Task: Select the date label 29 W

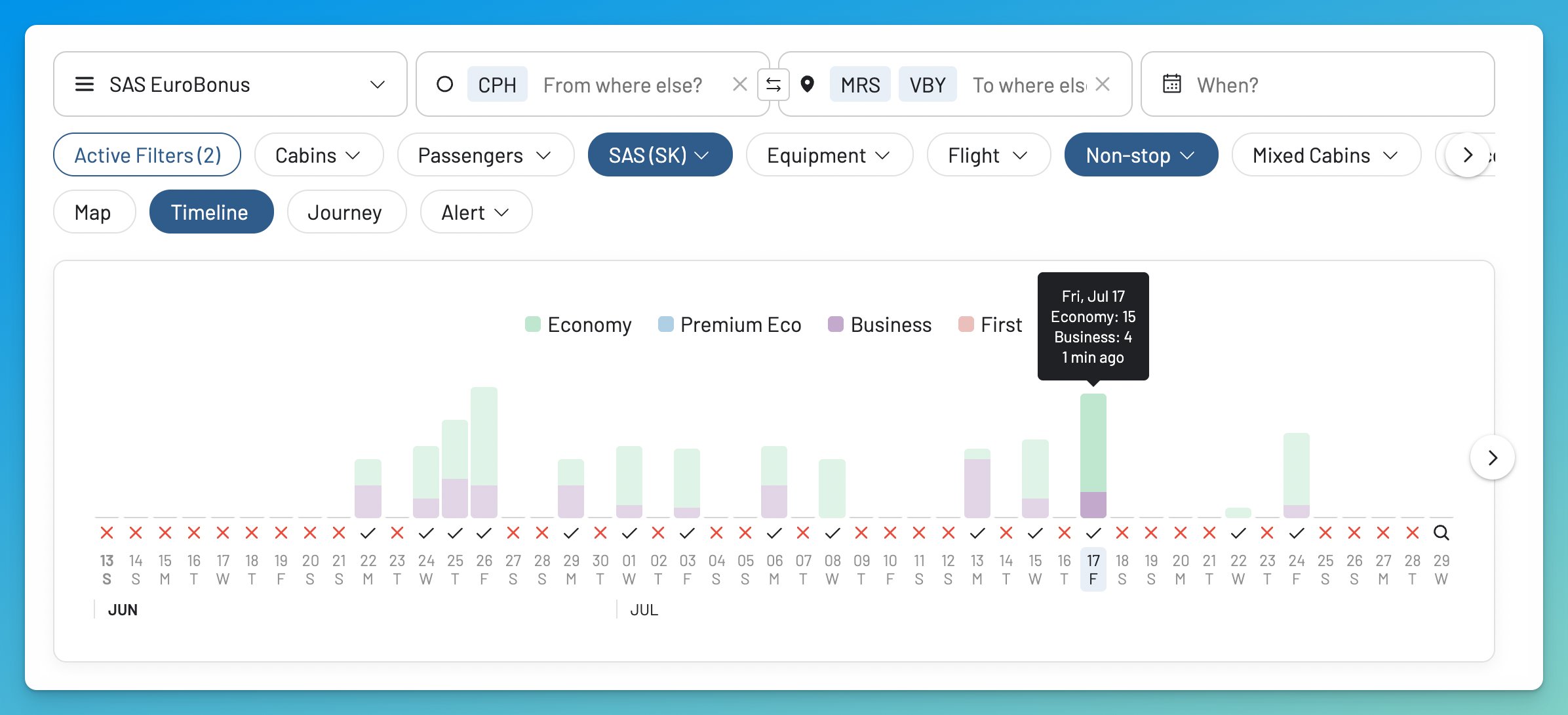Action: tap(1441, 569)
